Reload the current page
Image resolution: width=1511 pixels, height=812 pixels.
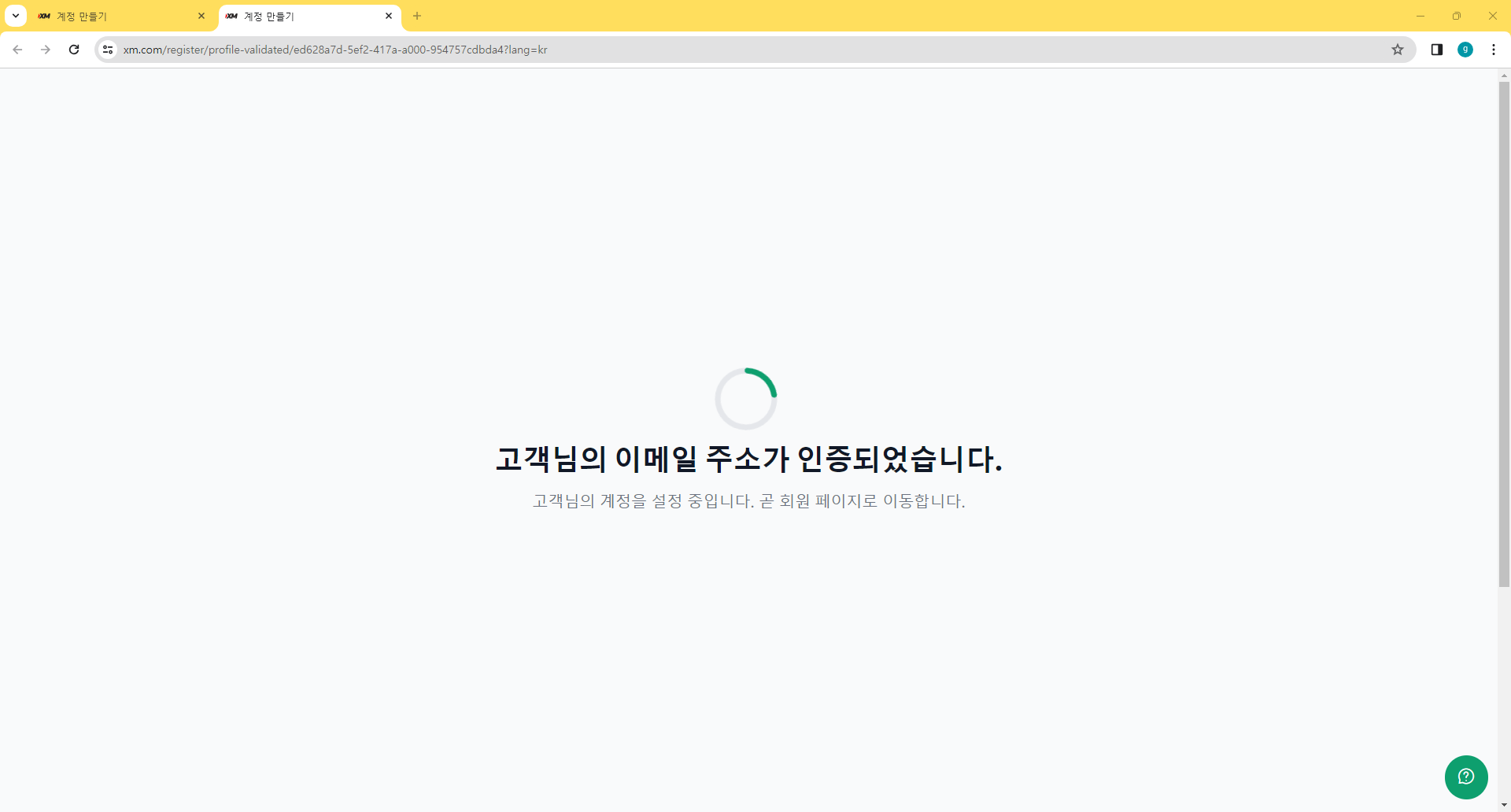click(73, 49)
